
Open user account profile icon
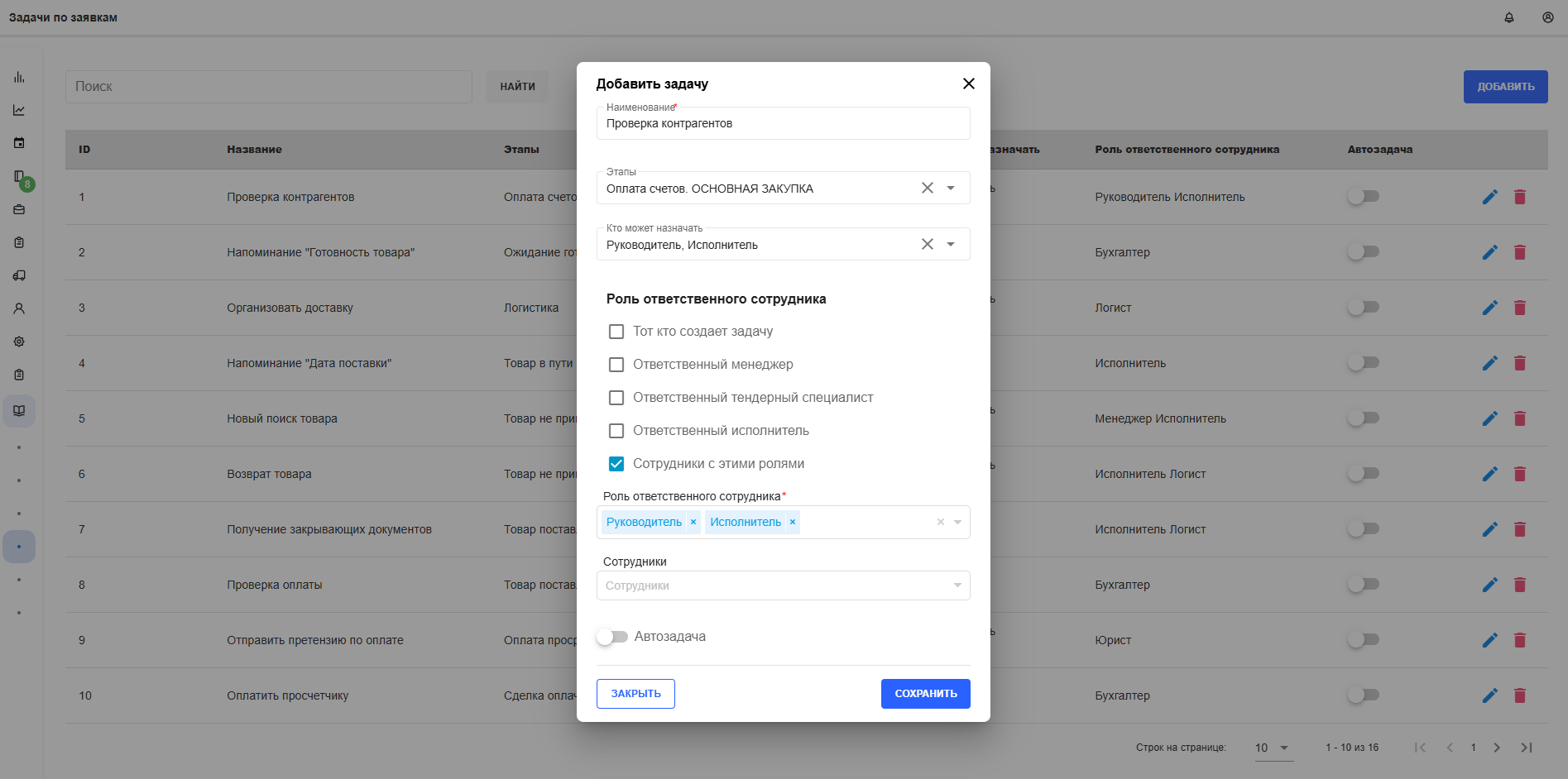tap(1548, 17)
